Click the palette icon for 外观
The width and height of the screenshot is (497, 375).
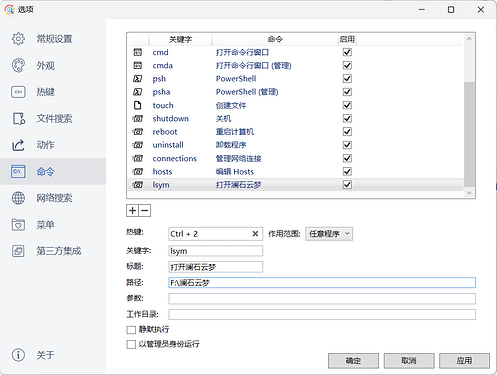pos(18,65)
